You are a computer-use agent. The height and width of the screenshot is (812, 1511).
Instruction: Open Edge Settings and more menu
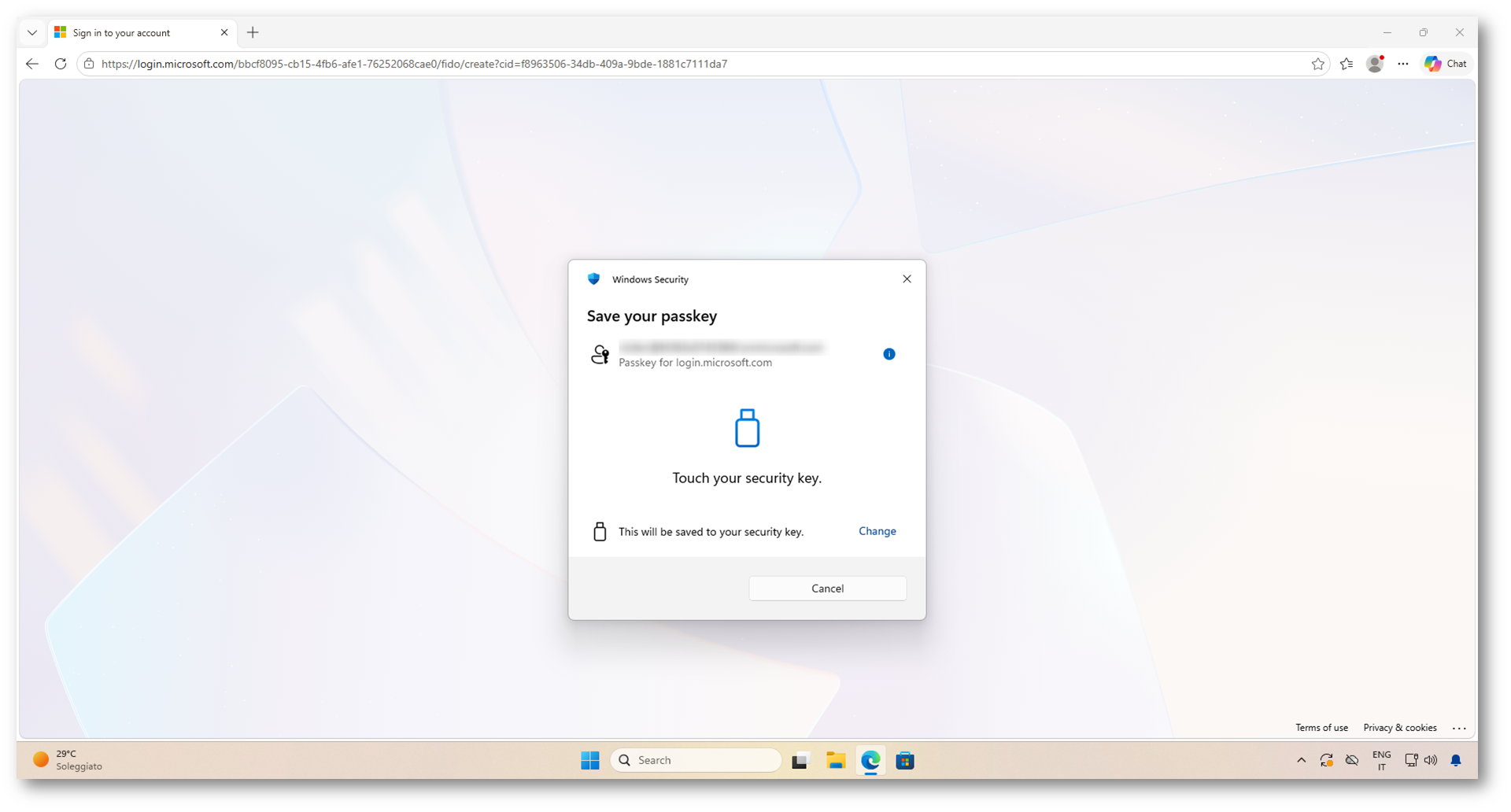point(1403,64)
